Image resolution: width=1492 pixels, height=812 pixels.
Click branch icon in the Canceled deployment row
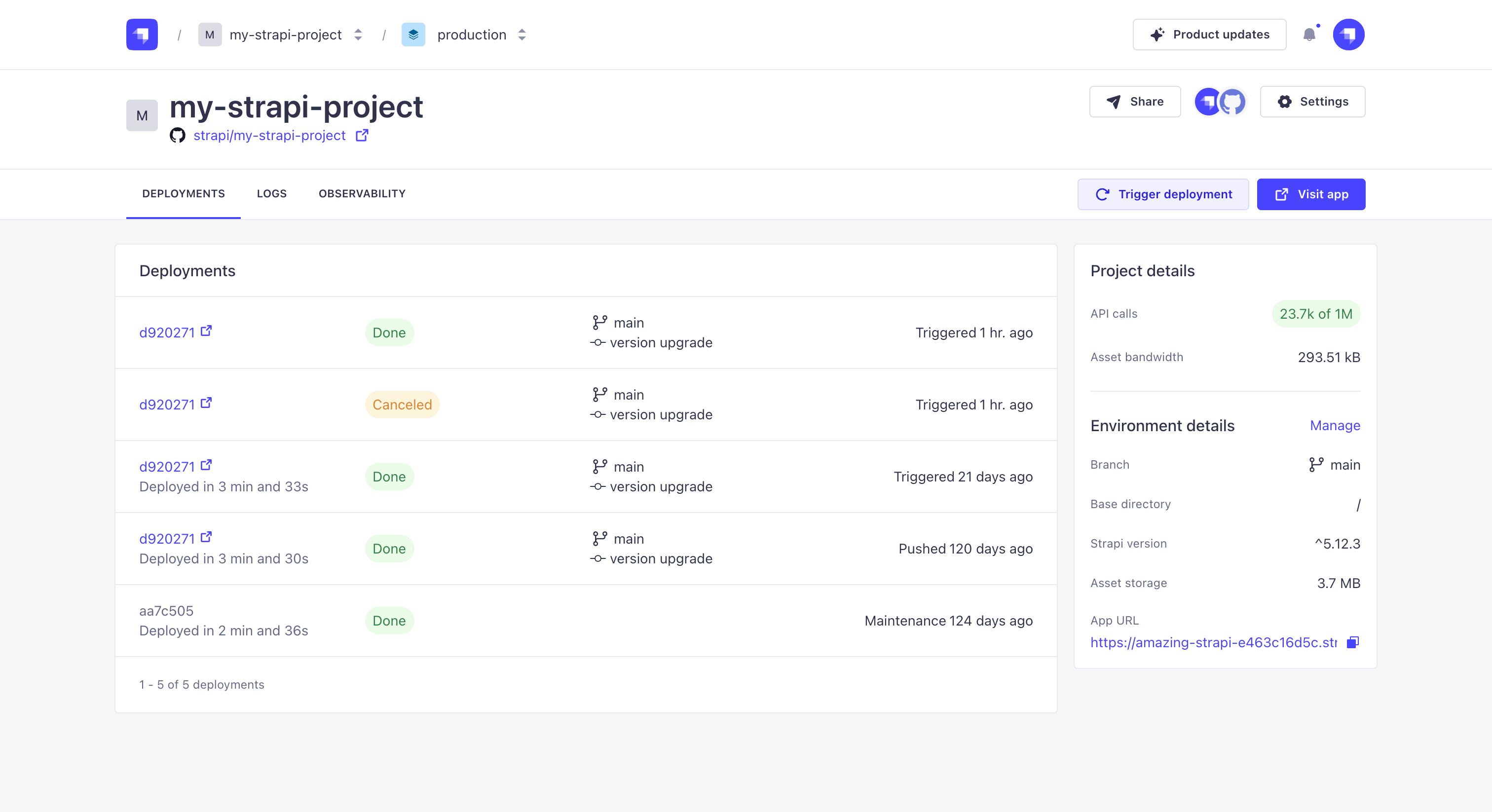599,395
